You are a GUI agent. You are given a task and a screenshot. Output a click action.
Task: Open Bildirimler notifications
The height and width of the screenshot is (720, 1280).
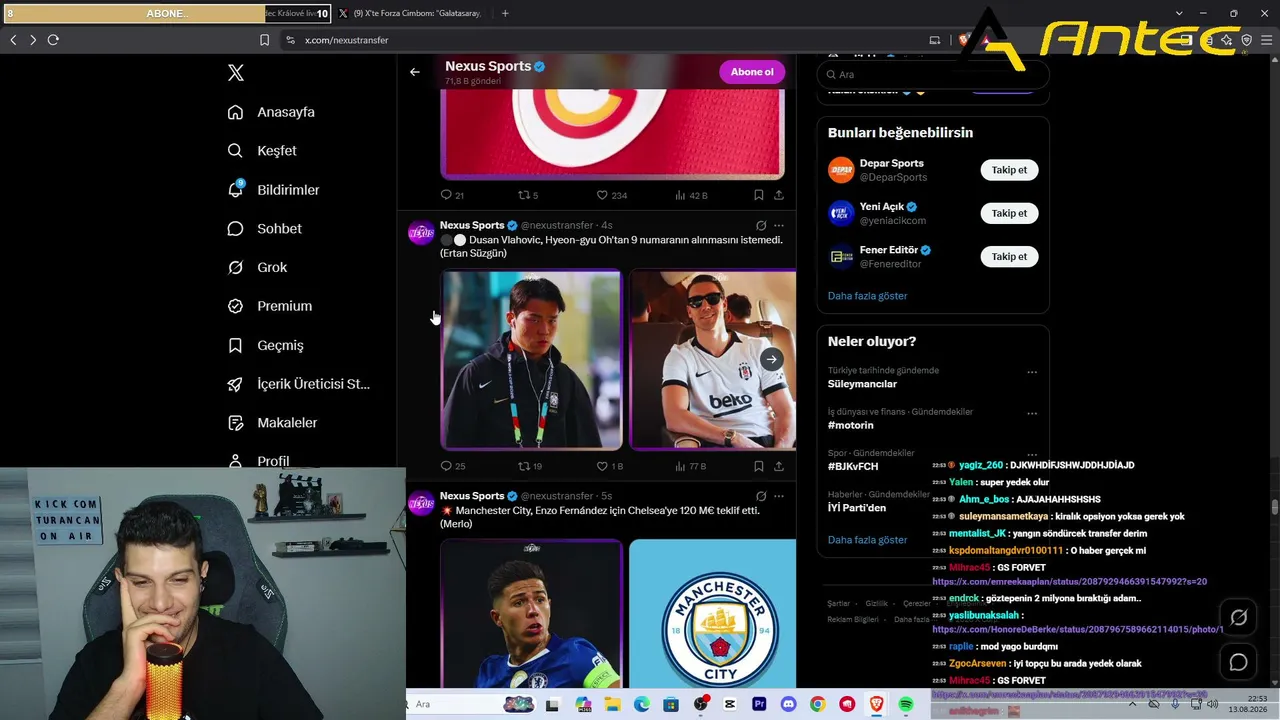[x=273, y=190]
